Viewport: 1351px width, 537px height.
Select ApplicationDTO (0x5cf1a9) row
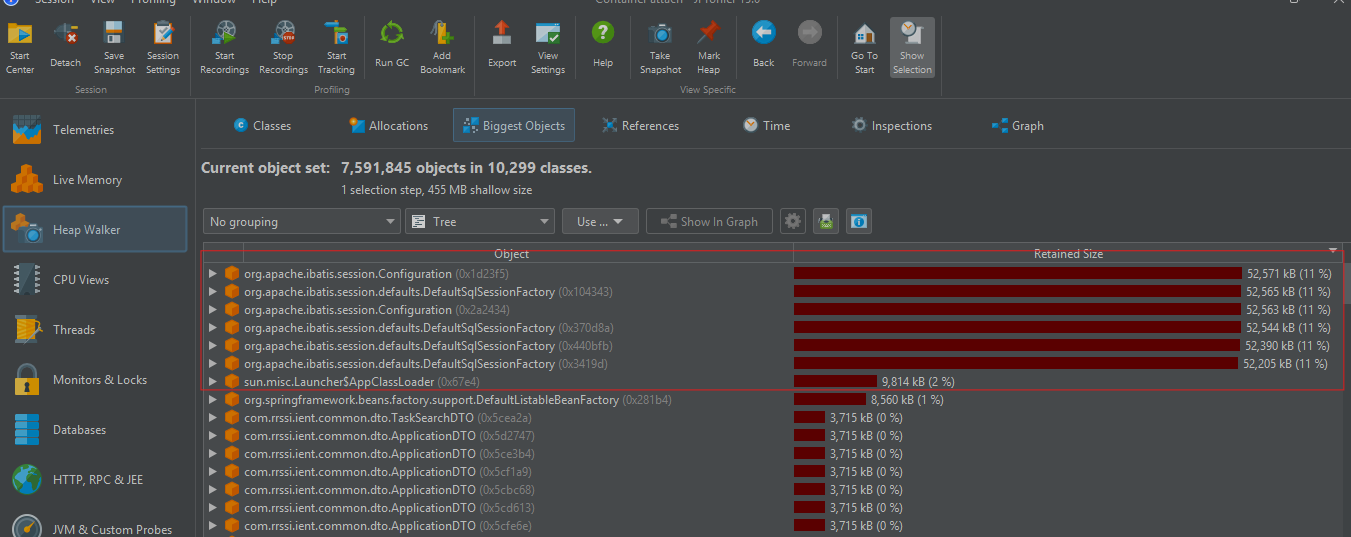(x=773, y=472)
